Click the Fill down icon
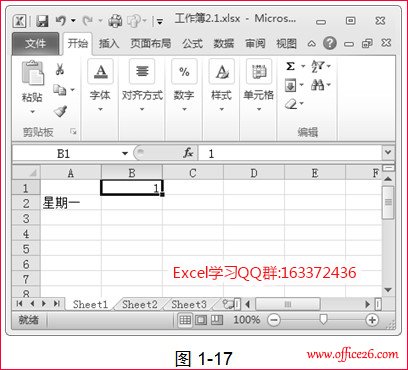Screen dimensions: 408x370 click(x=291, y=86)
